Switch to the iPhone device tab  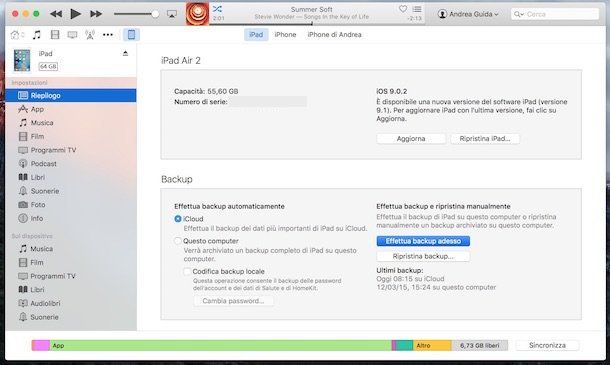pos(285,35)
